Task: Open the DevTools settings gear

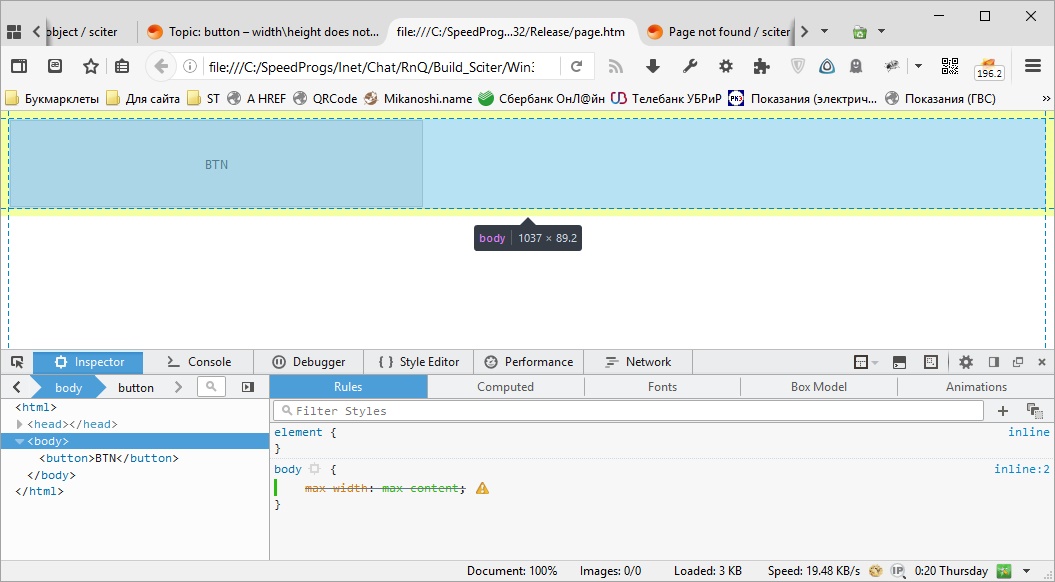Action: tap(966, 361)
